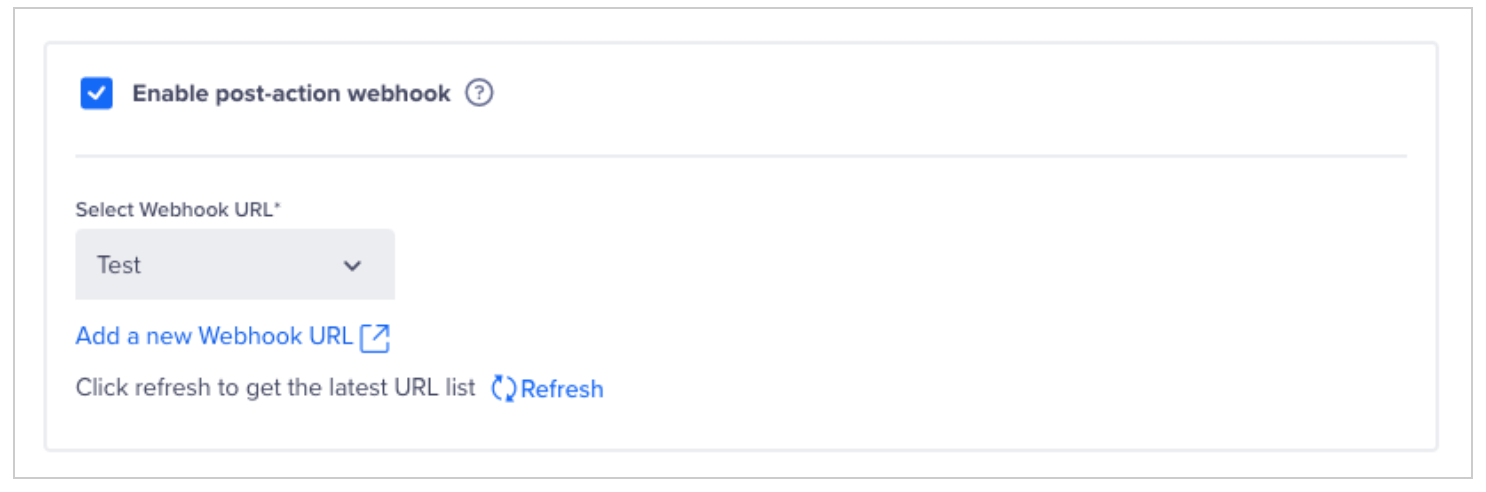Screen dimensions: 1486x492
Task: Hit the reload icon beside Refresh
Action: [x=503, y=389]
